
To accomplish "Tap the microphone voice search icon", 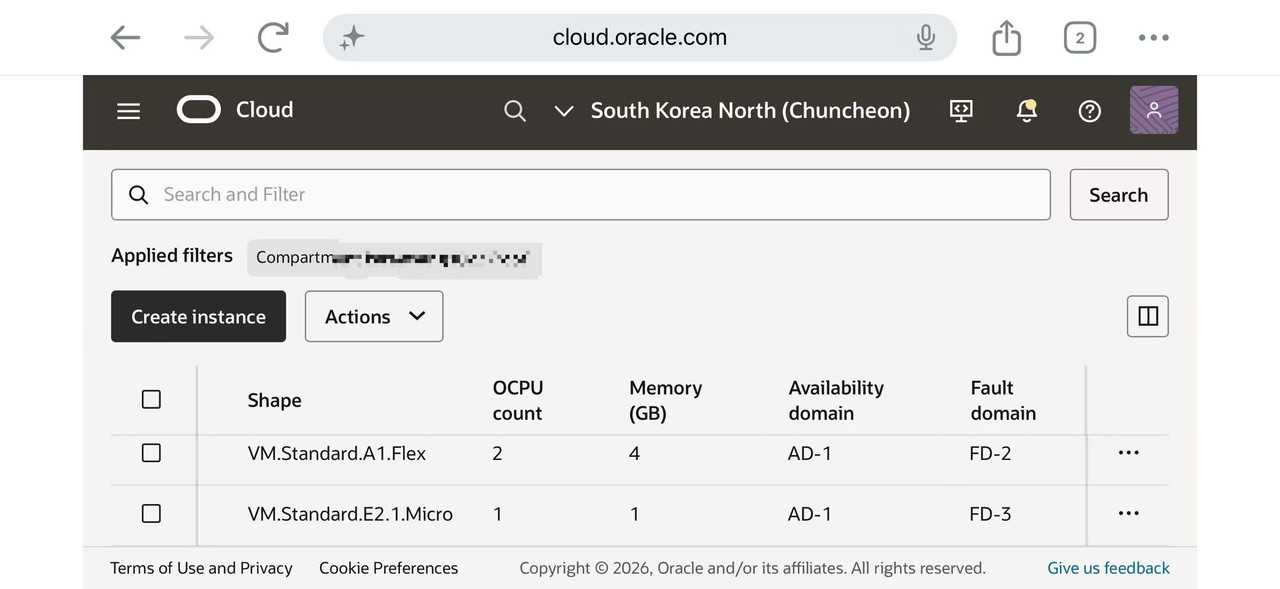I will [x=926, y=38].
